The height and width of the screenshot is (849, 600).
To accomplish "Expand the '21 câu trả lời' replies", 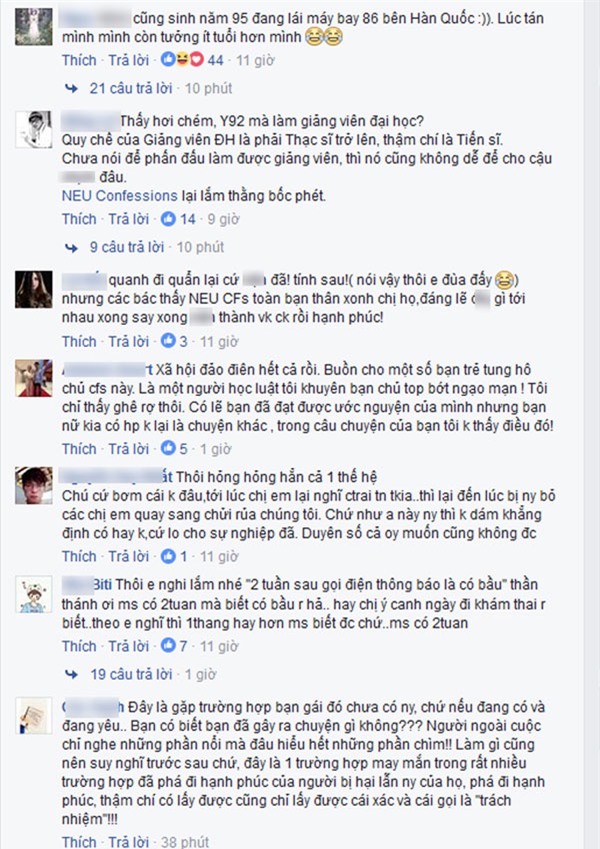I will (x=131, y=88).
